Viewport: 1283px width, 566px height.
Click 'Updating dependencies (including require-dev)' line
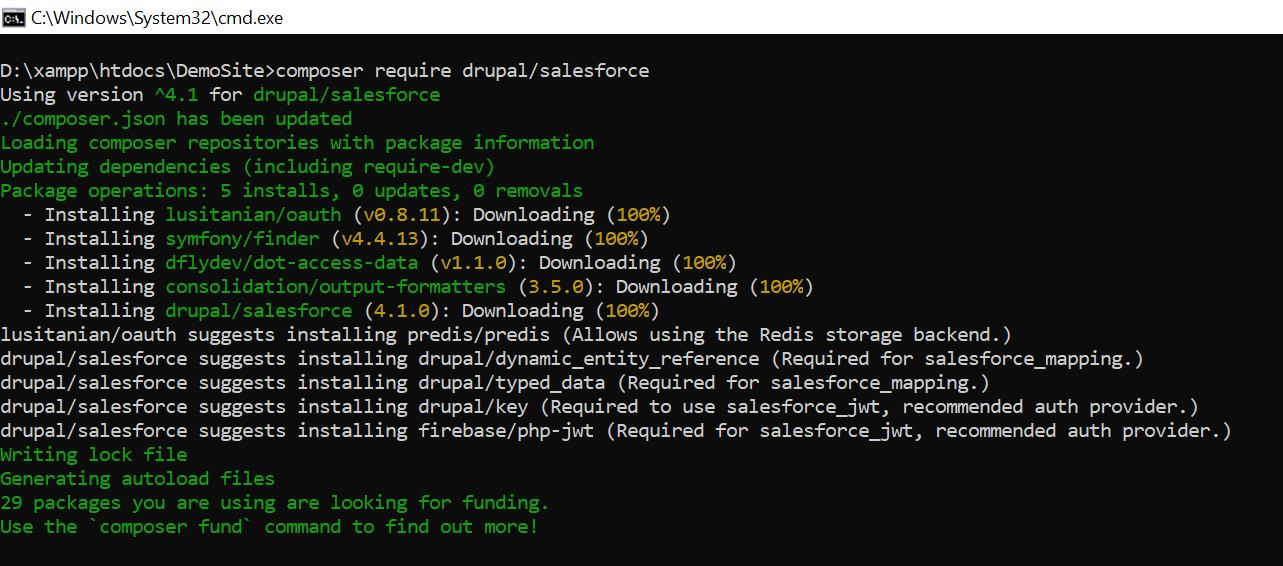247,167
